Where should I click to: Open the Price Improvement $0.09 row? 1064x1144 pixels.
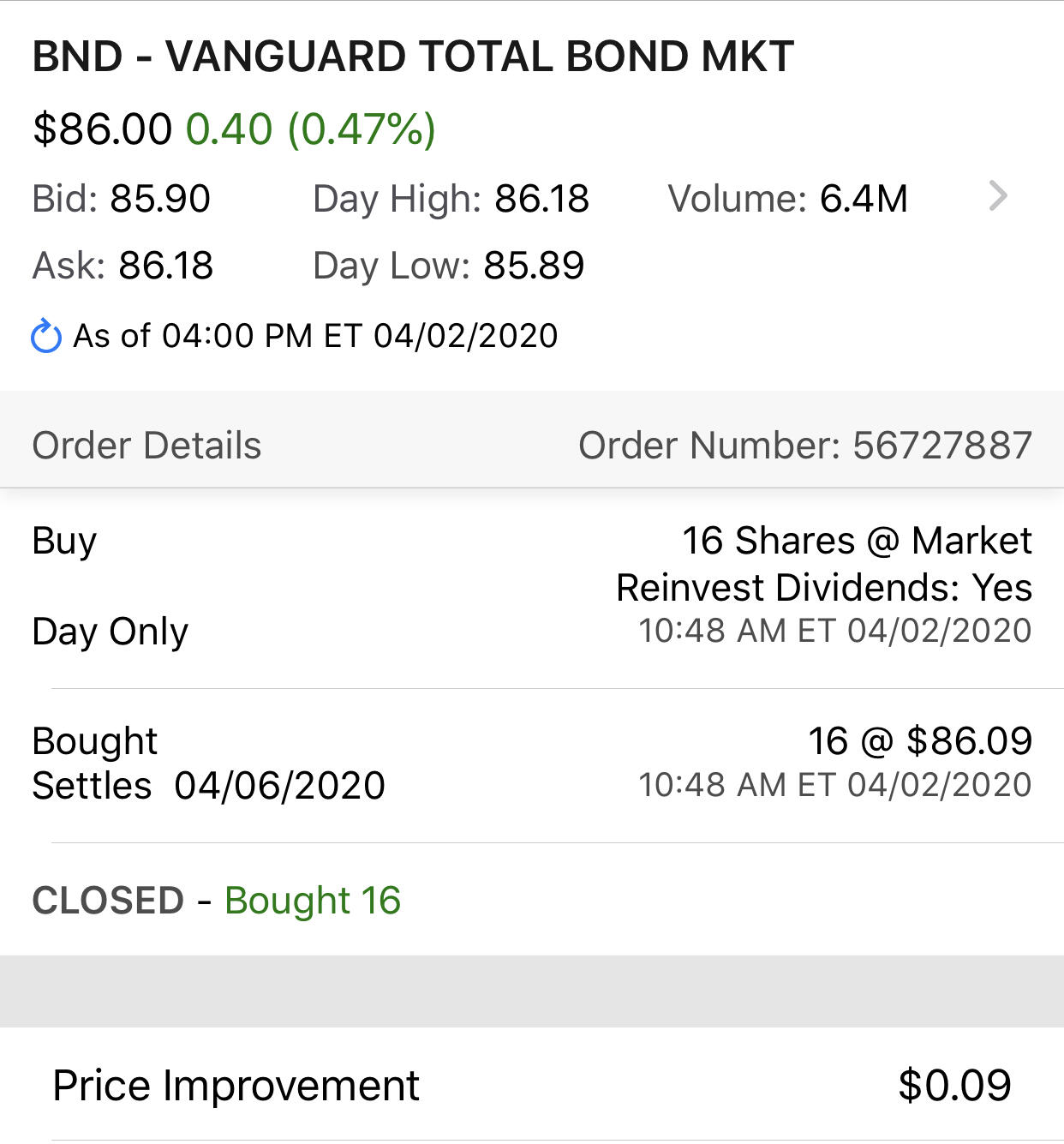(x=532, y=1086)
